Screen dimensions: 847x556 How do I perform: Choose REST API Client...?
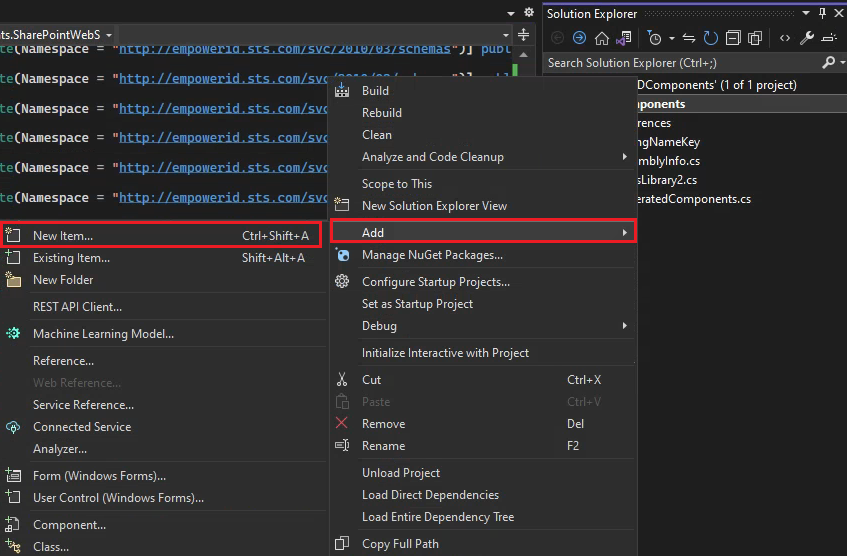pyautogui.click(x=162, y=307)
